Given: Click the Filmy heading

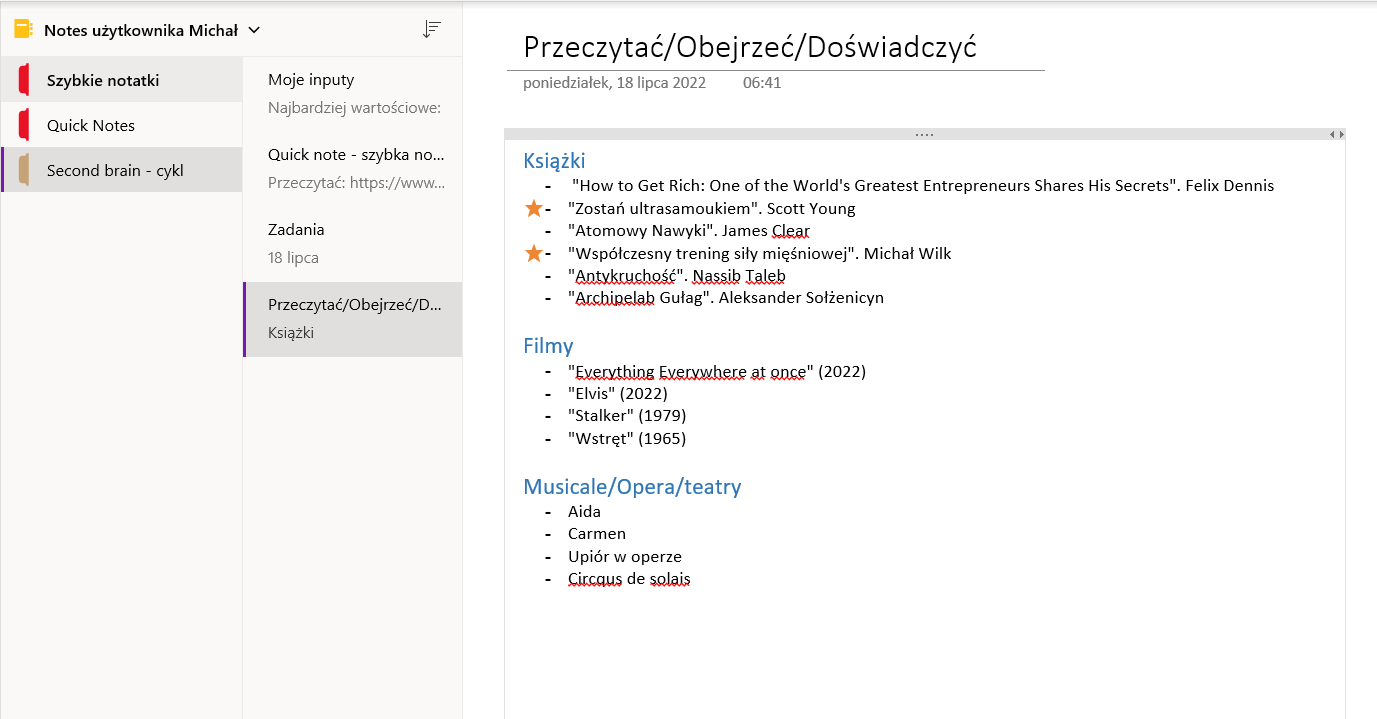Looking at the screenshot, I should [548, 346].
